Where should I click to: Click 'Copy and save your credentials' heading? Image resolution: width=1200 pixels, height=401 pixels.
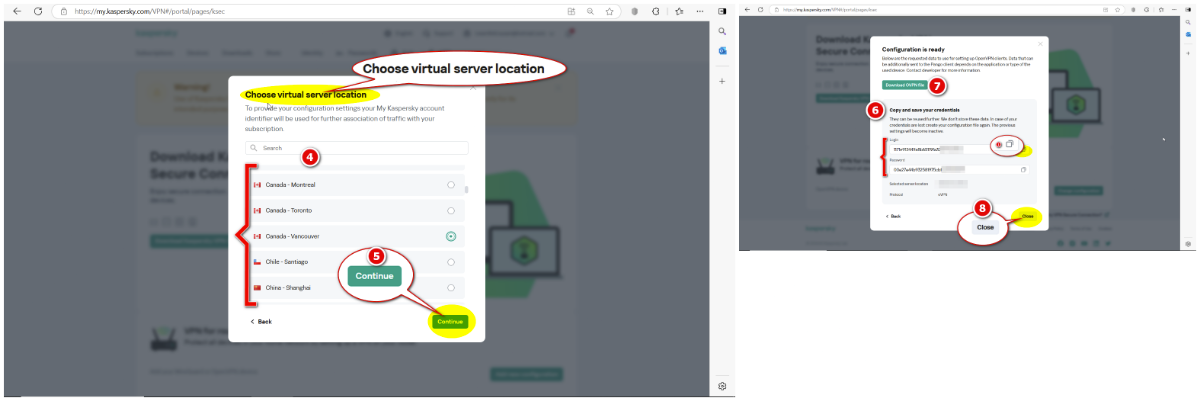927,108
